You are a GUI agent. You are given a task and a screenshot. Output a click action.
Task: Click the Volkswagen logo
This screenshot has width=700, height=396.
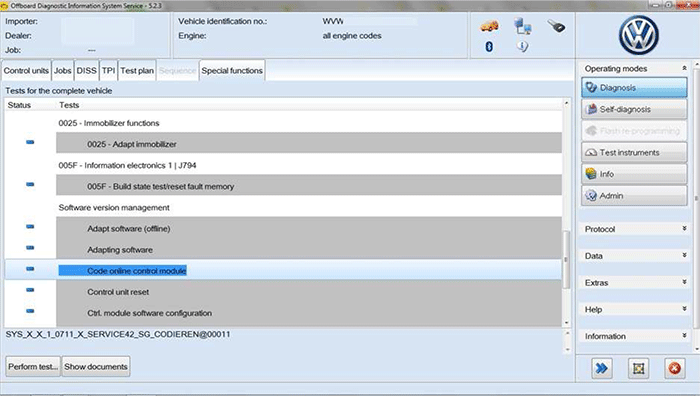pos(638,35)
